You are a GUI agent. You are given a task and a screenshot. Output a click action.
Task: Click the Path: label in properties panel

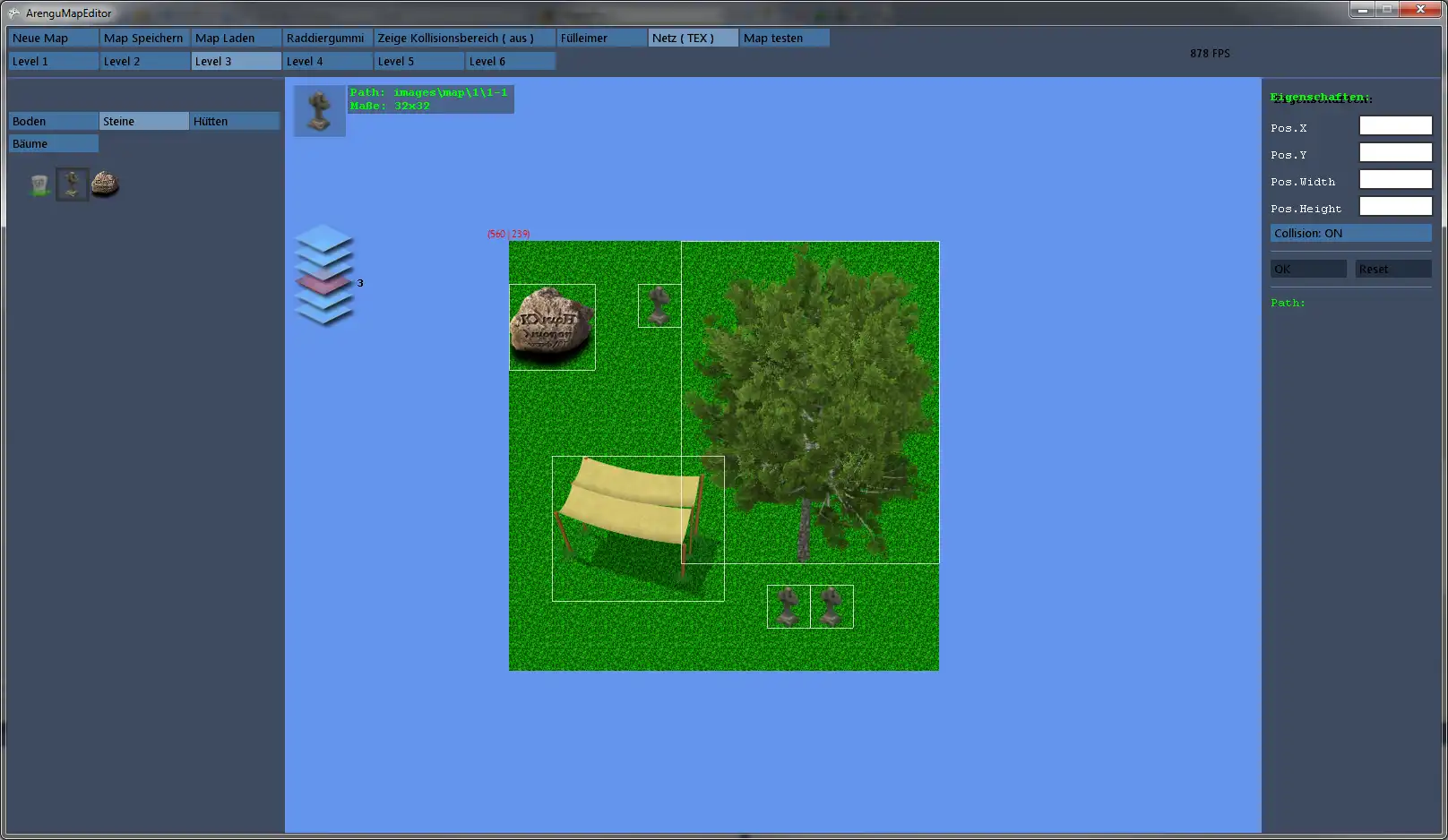[1288, 303]
